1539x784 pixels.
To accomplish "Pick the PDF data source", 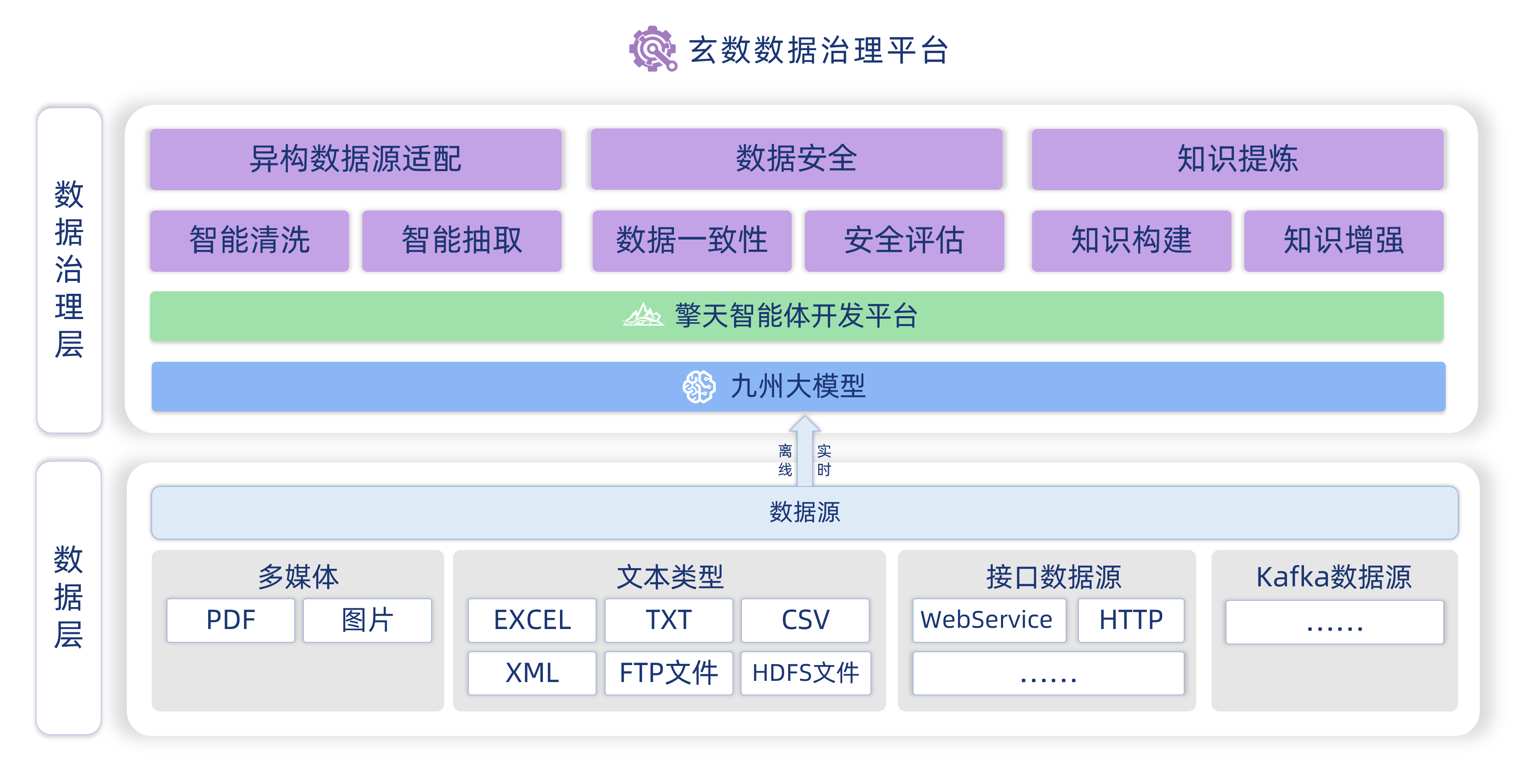I will pos(230,620).
